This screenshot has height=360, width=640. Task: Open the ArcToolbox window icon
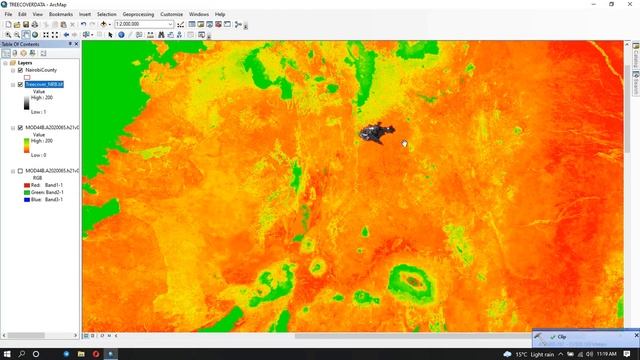pyautogui.click(x=218, y=24)
